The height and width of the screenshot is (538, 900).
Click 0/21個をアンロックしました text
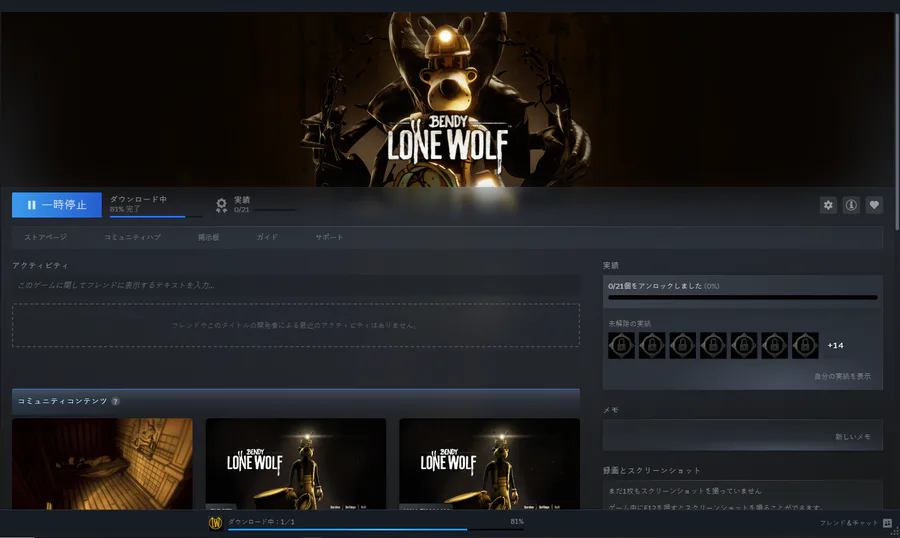(655, 286)
